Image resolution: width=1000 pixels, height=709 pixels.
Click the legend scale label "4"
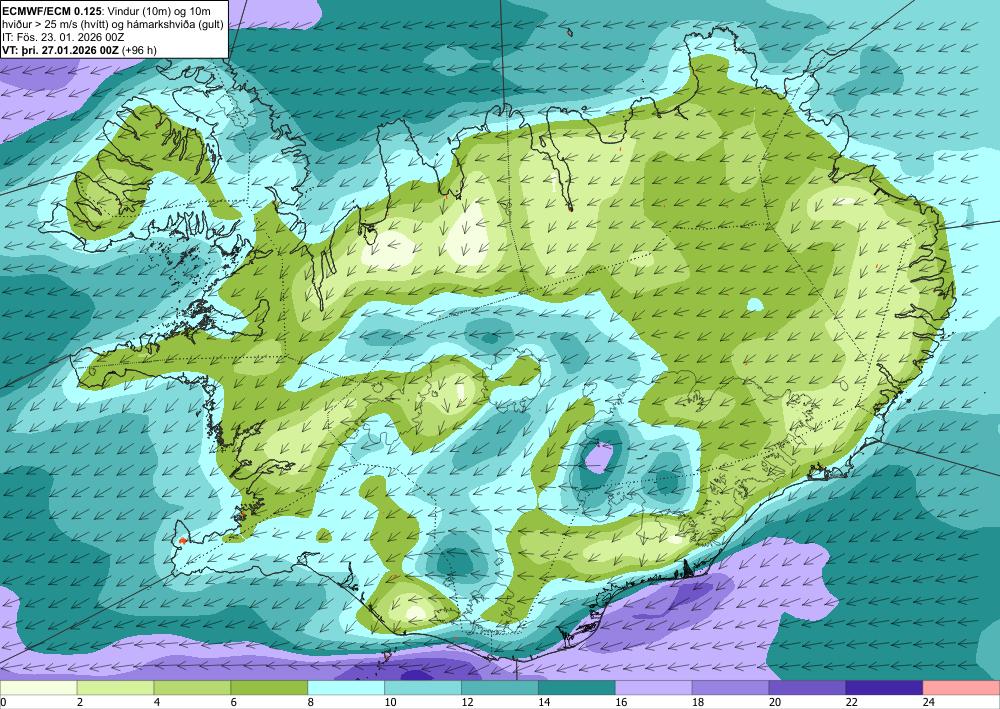[x=157, y=703]
